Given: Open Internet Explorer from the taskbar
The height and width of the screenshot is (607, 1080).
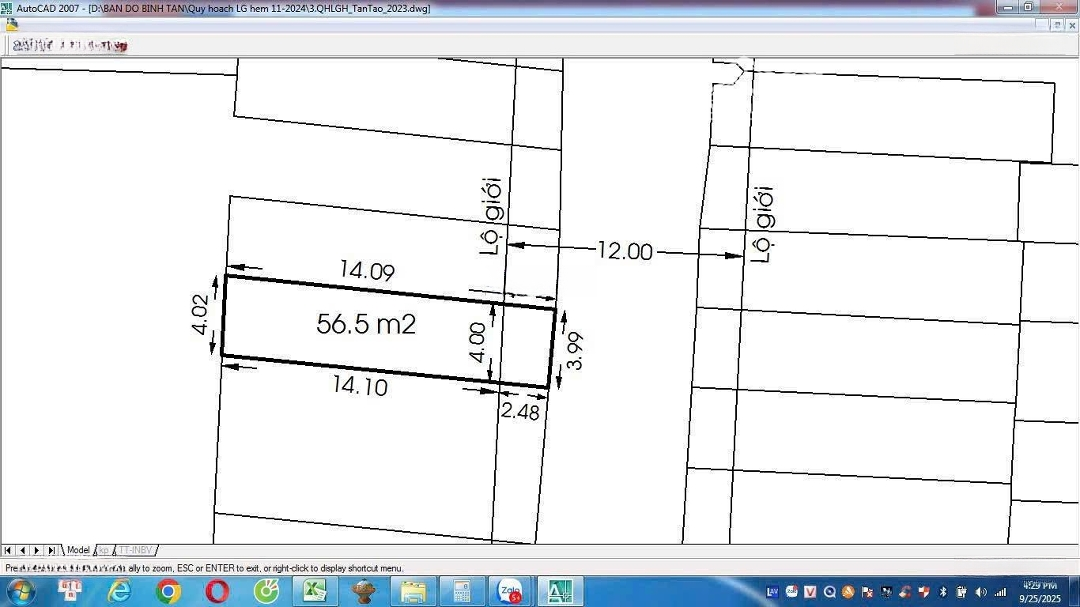Looking at the screenshot, I should pyautogui.click(x=119, y=591).
